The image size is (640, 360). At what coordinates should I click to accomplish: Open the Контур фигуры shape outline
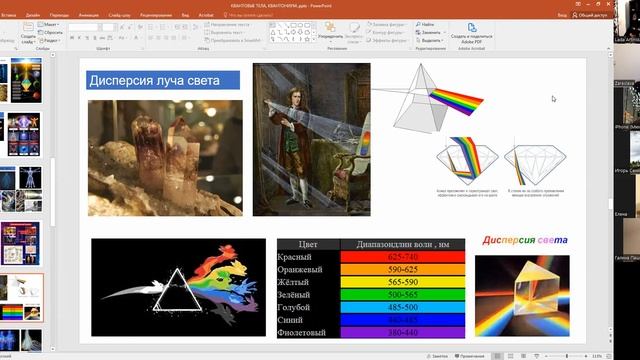[386, 32]
